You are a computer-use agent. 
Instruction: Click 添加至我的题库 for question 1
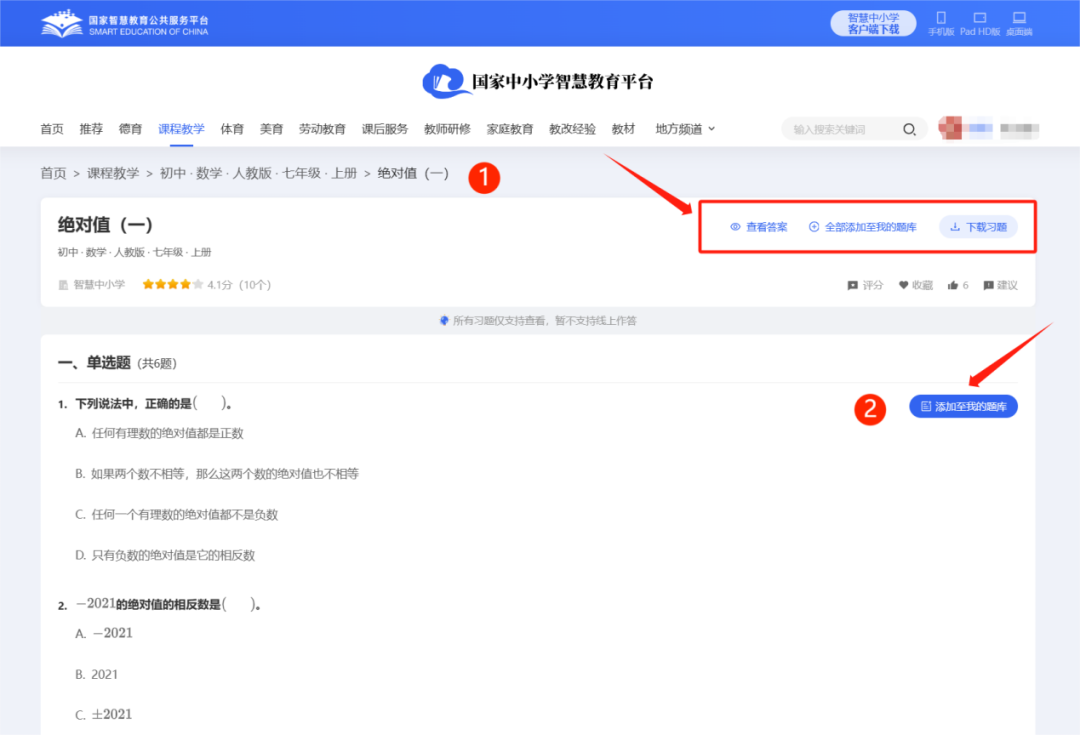962,406
